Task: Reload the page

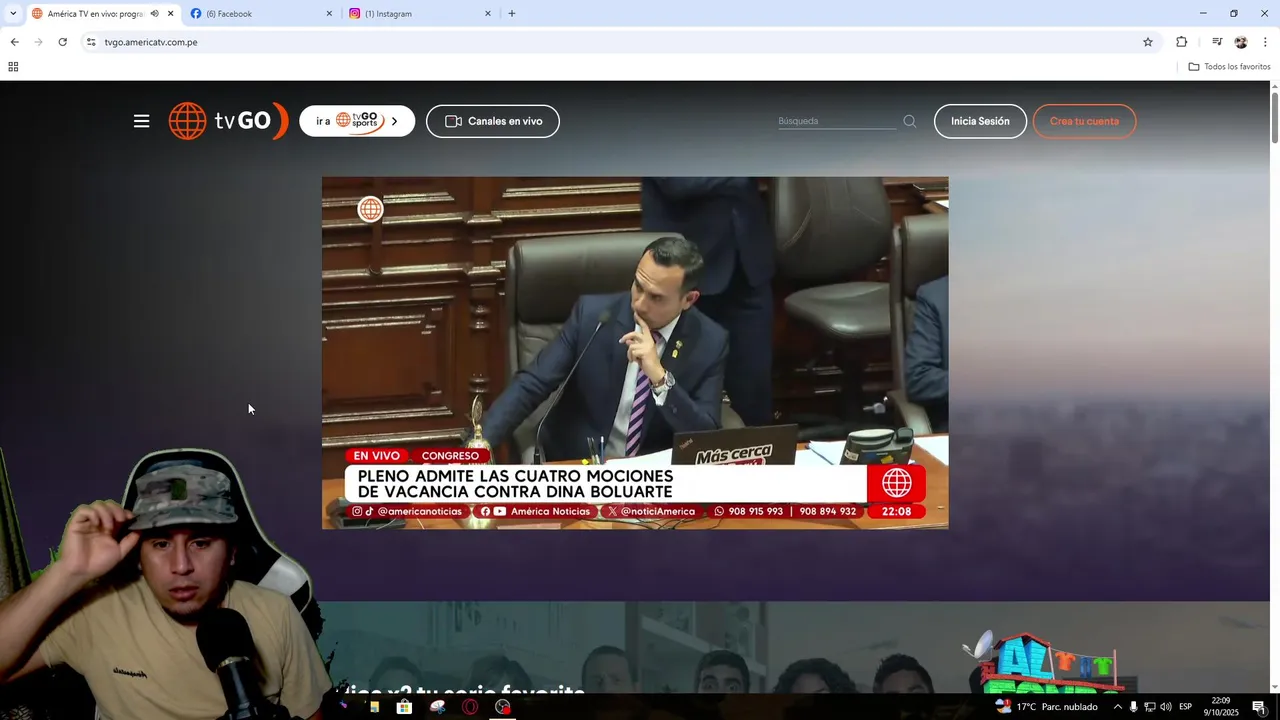Action: point(62,42)
